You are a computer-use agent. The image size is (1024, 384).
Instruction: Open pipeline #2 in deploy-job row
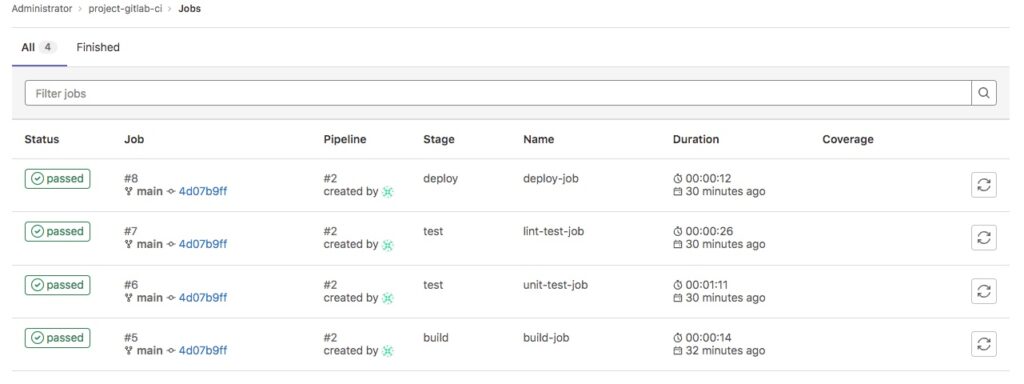pyautogui.click(x=330, y=178)
